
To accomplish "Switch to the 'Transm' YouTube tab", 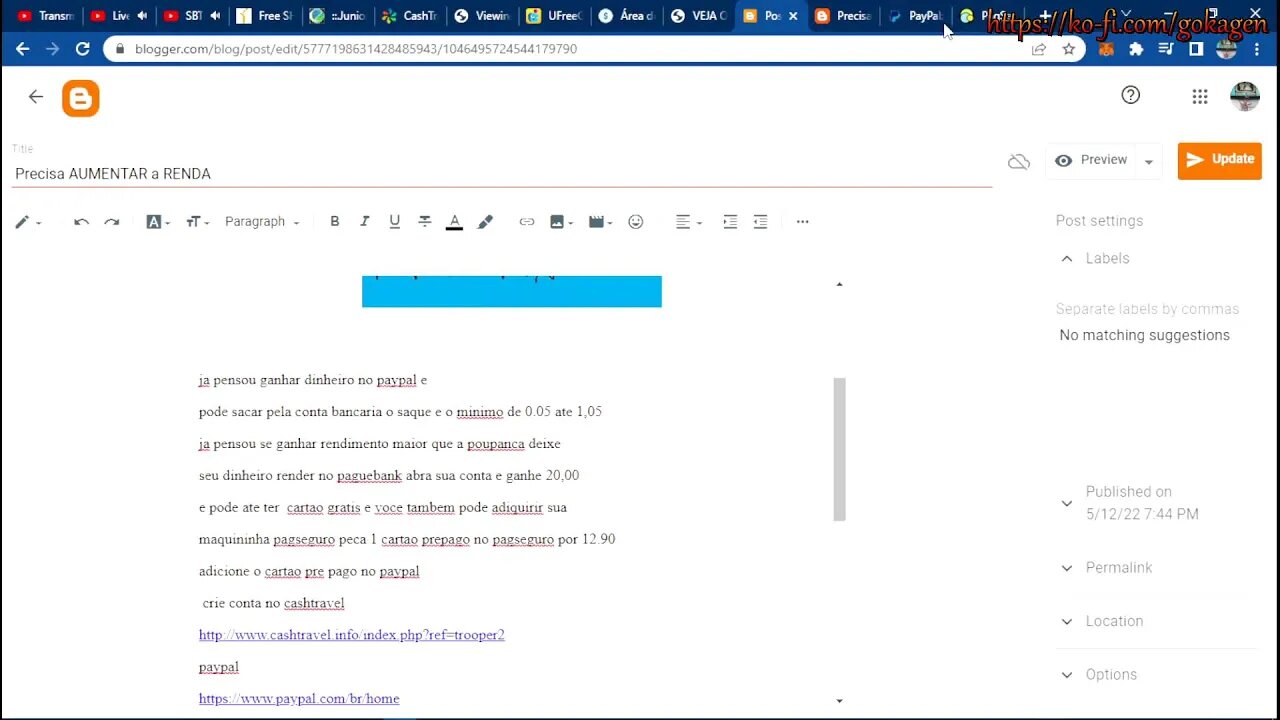I will pos(46,16).
